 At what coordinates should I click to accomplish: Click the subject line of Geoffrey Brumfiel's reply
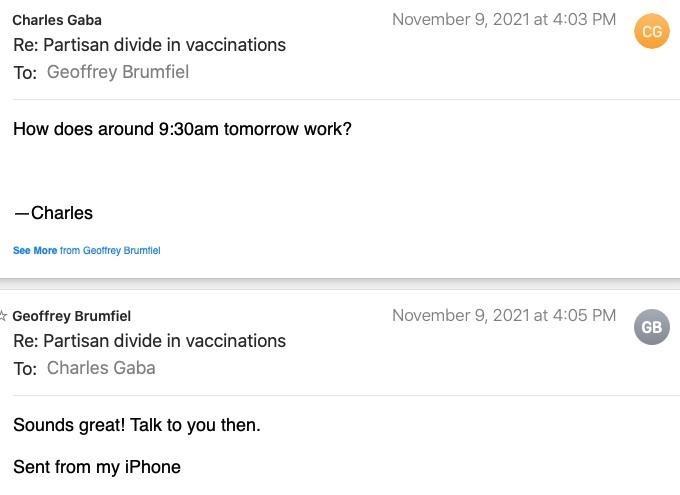149,341
